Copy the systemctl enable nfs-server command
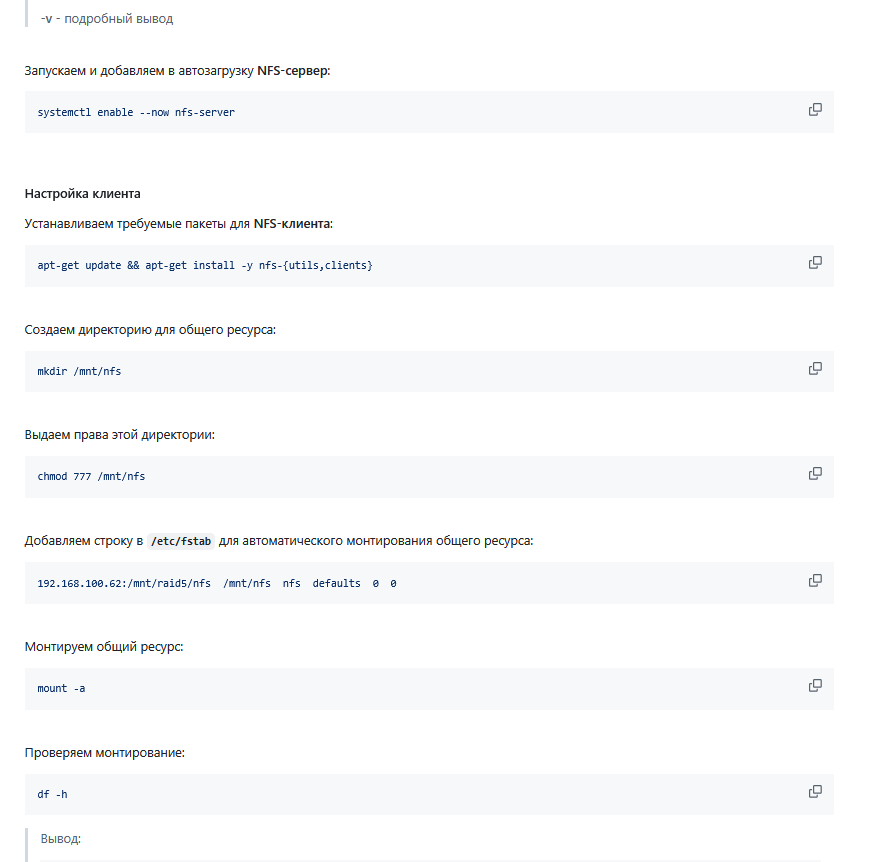The height and width of the screenshot is (862, 881). tap(815, 110)
